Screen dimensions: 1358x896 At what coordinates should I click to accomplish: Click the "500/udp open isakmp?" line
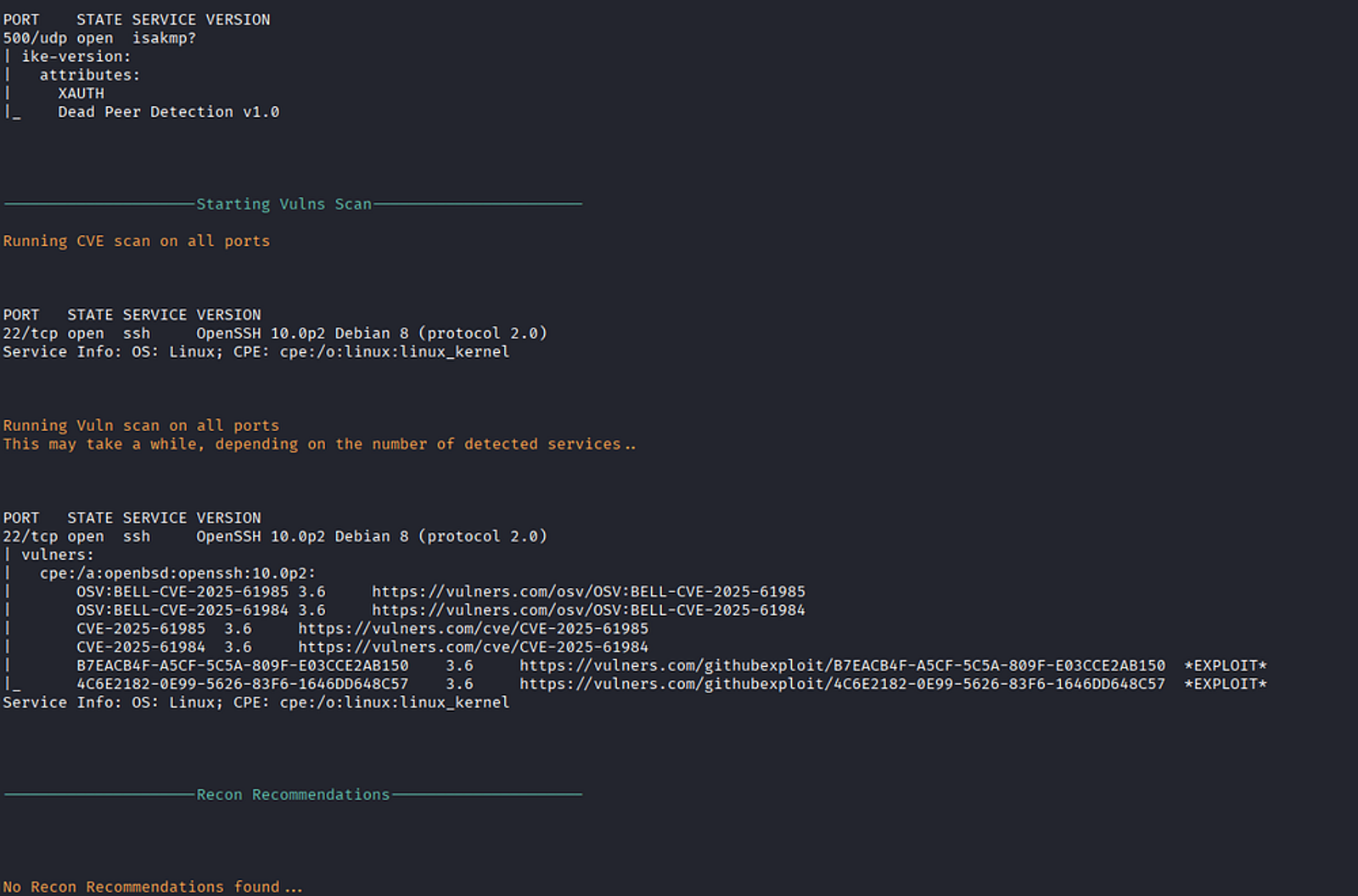pos(99,38)
